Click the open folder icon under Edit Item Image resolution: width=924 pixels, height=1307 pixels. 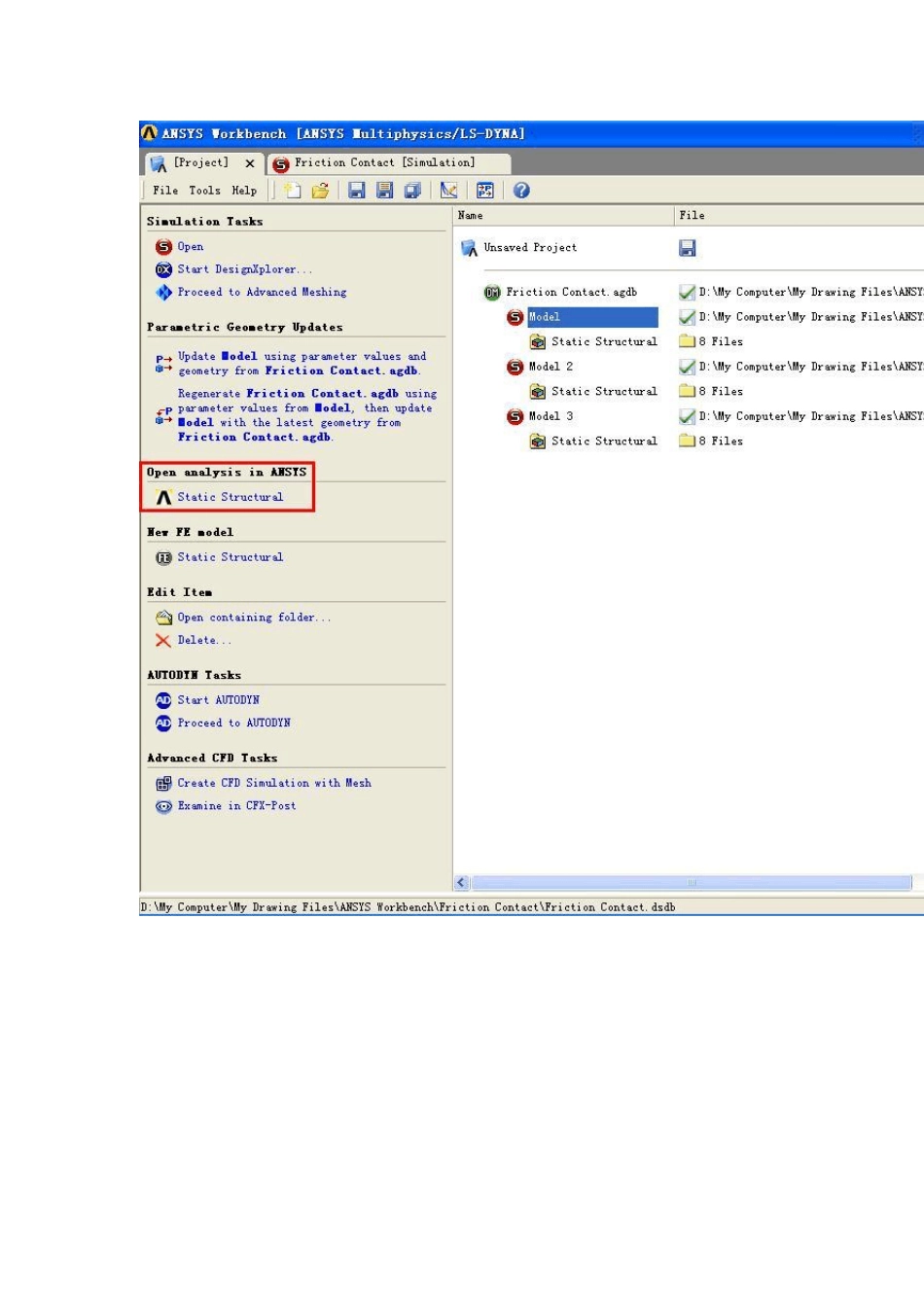click(x=163, y=618)
